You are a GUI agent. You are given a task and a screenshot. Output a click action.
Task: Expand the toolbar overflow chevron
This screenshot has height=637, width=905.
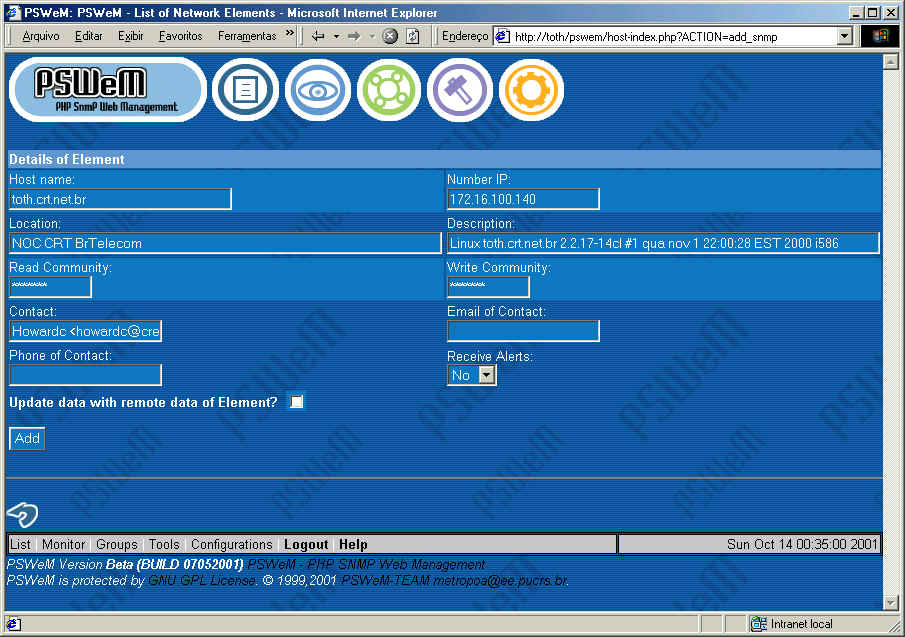tap(290, 35)
